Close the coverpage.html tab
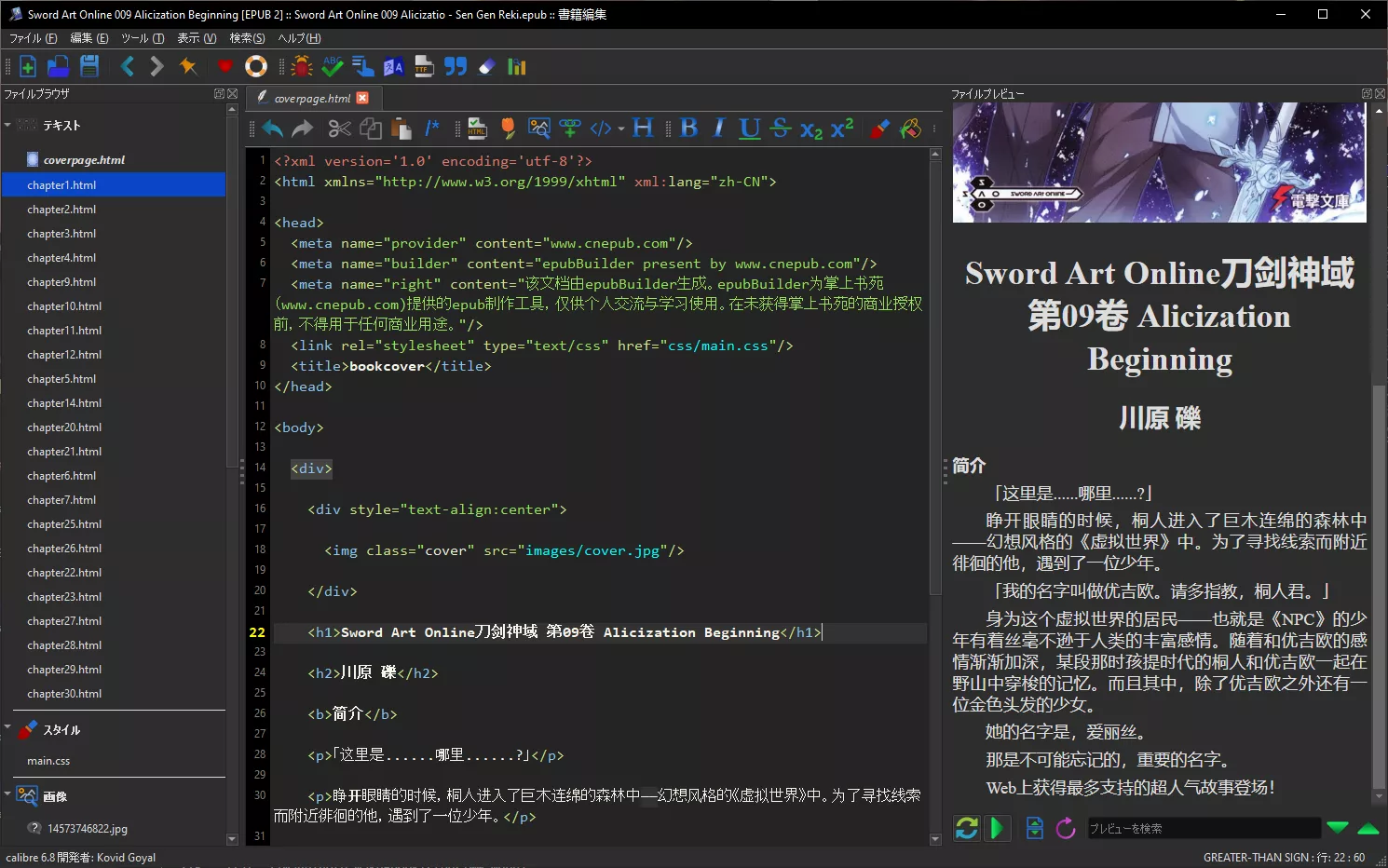Viewport: 1388px width, 868px height. click(362, 98)
